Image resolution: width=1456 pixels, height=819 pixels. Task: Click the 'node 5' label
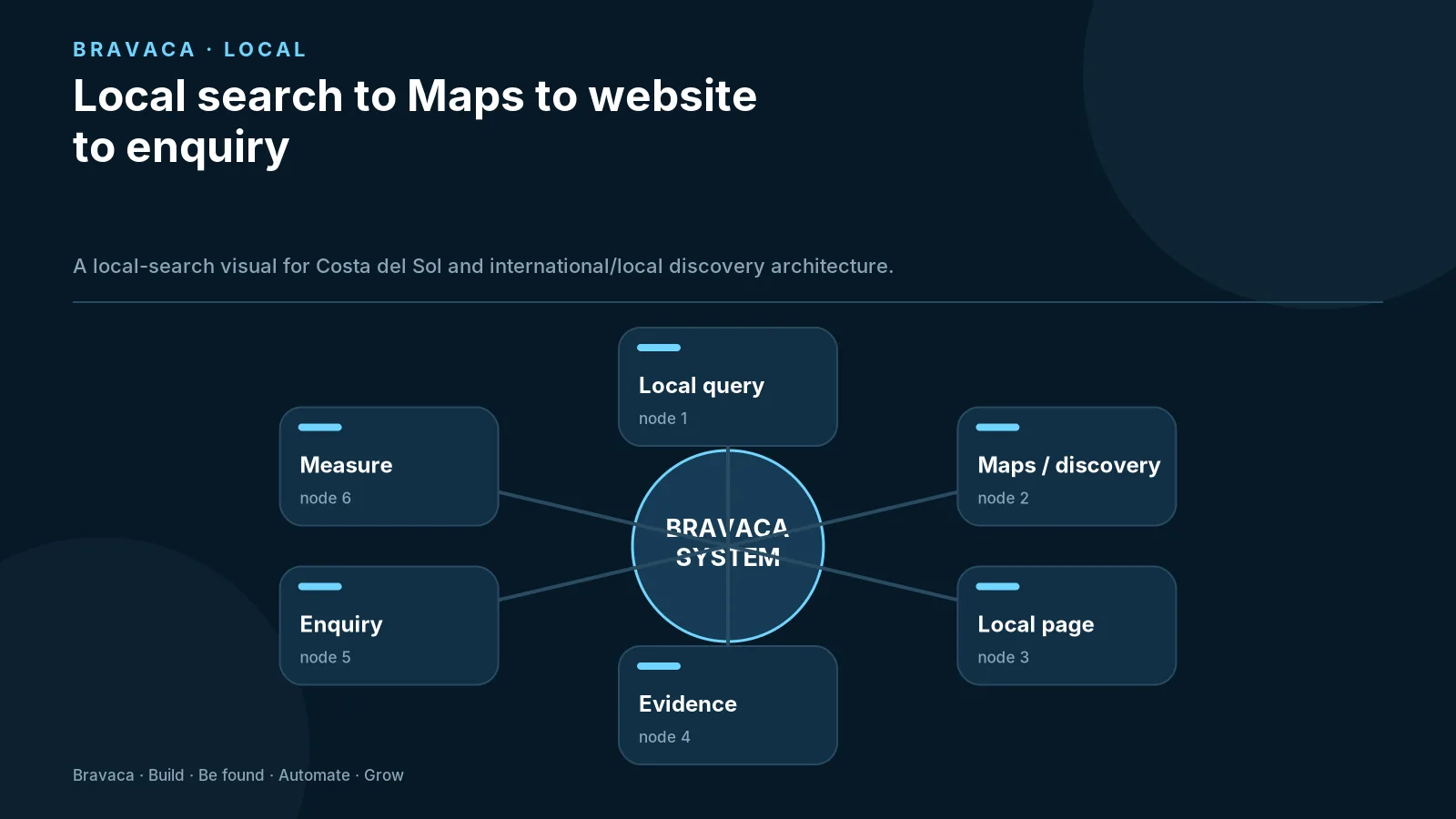pyautogui.click(x=325, y=657)
